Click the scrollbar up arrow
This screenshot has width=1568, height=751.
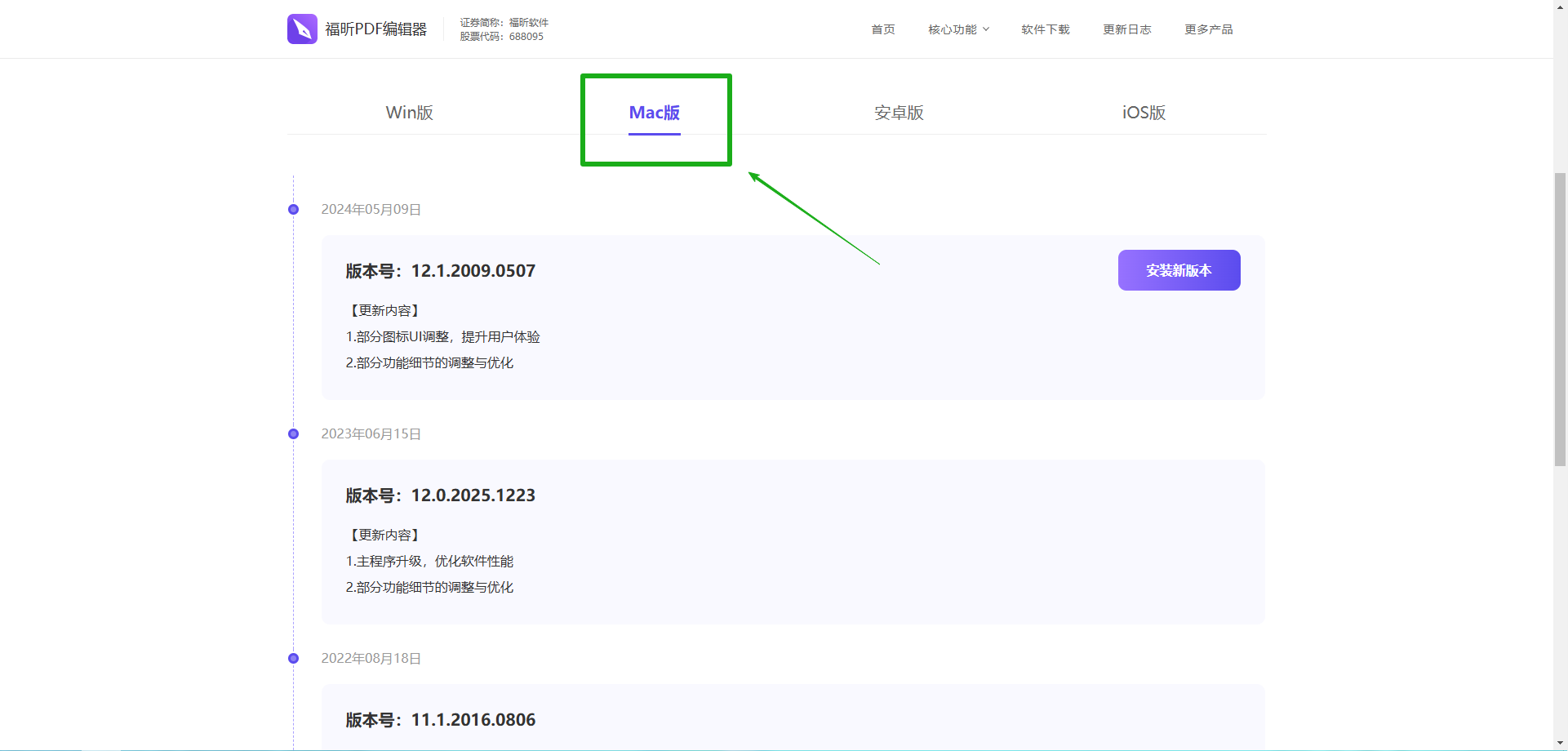(1560, 6)
